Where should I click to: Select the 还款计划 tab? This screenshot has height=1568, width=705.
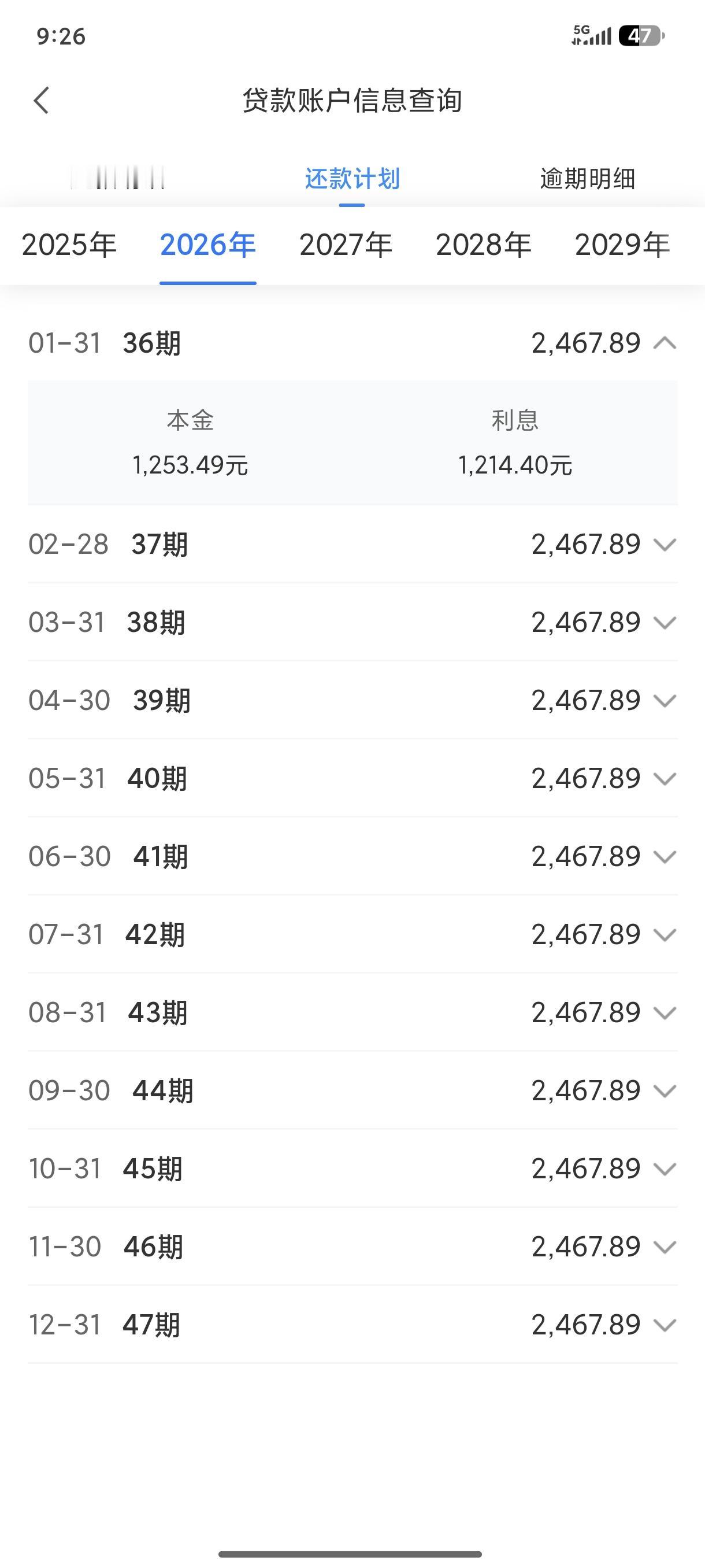pos(352,179)
